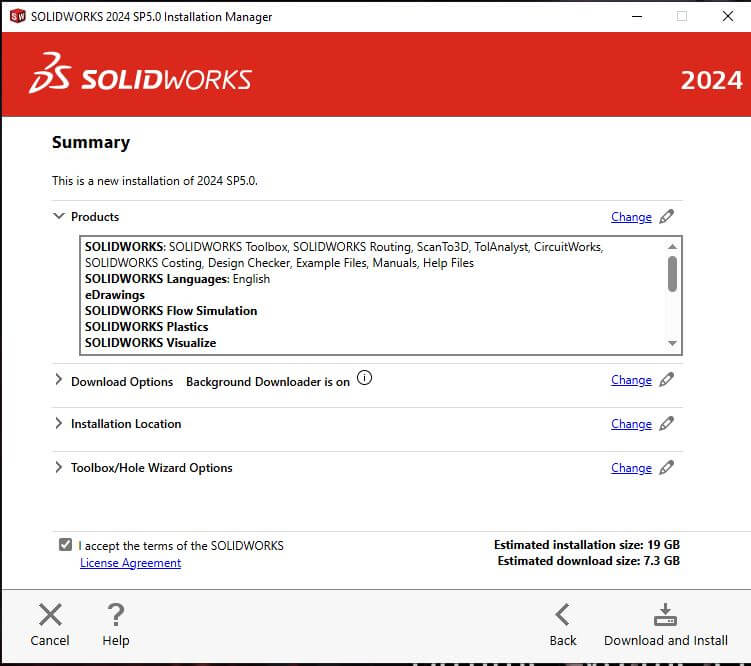The width and height of the screenshot is (751, 666).
Task: Toggle the license agreement acceptance checkbox
Action: pos(66,545)
